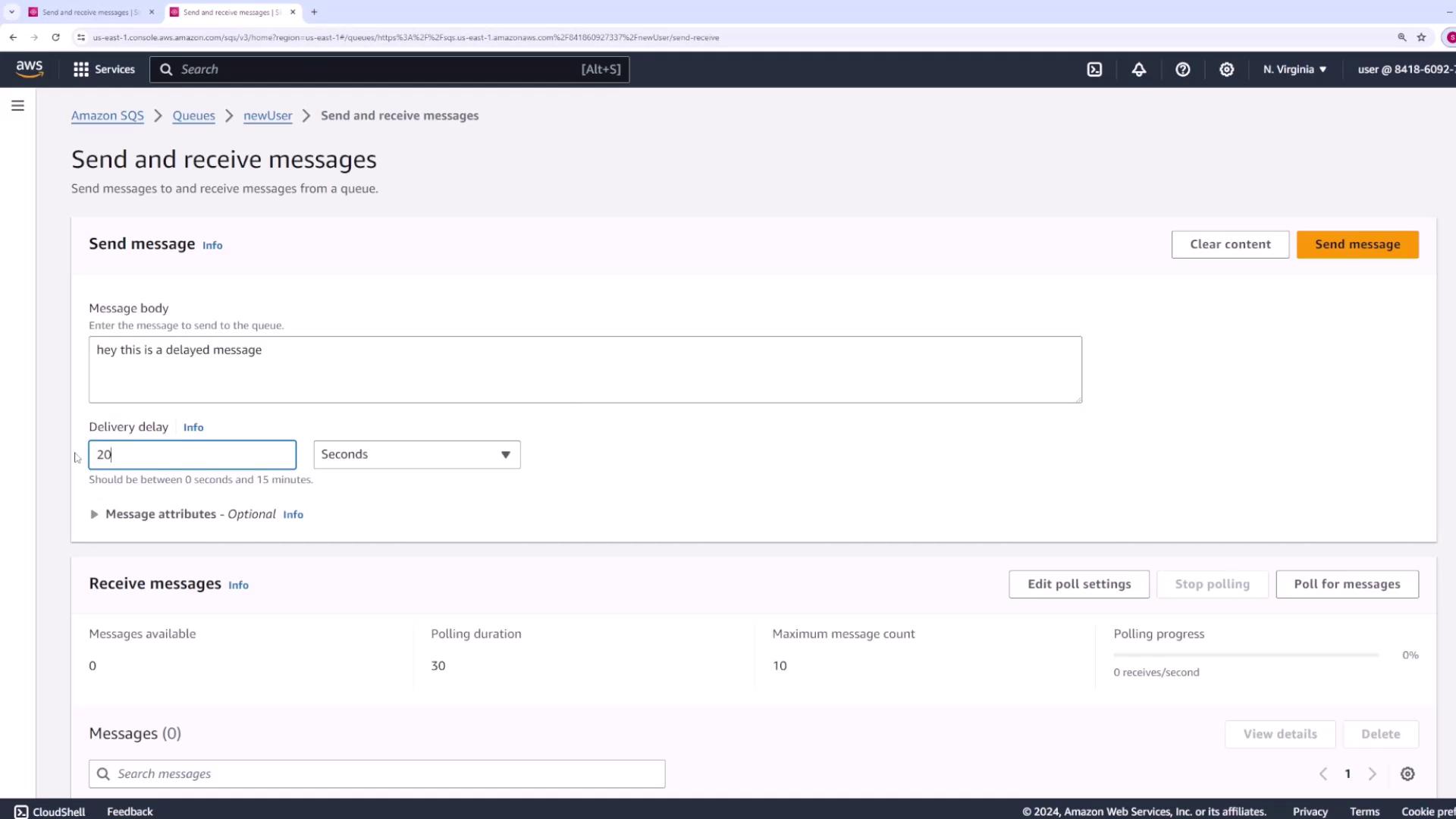This screenshot has width=1456, height=819.
Task: Go to Queues breadcrumb
Action: click(193, 115)
